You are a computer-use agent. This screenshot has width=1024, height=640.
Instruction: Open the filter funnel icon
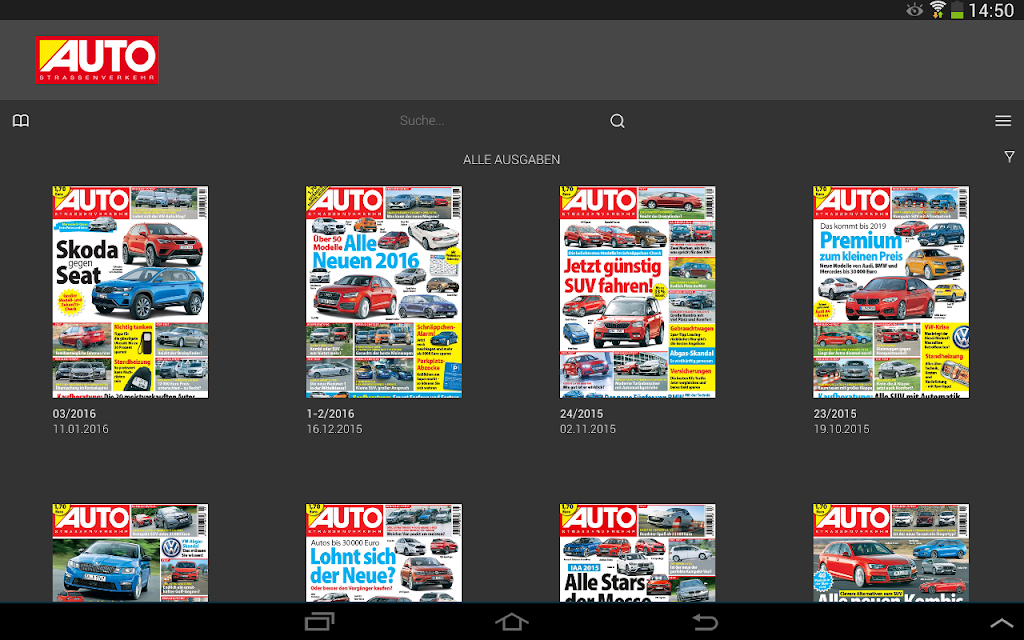[1010, 157]
